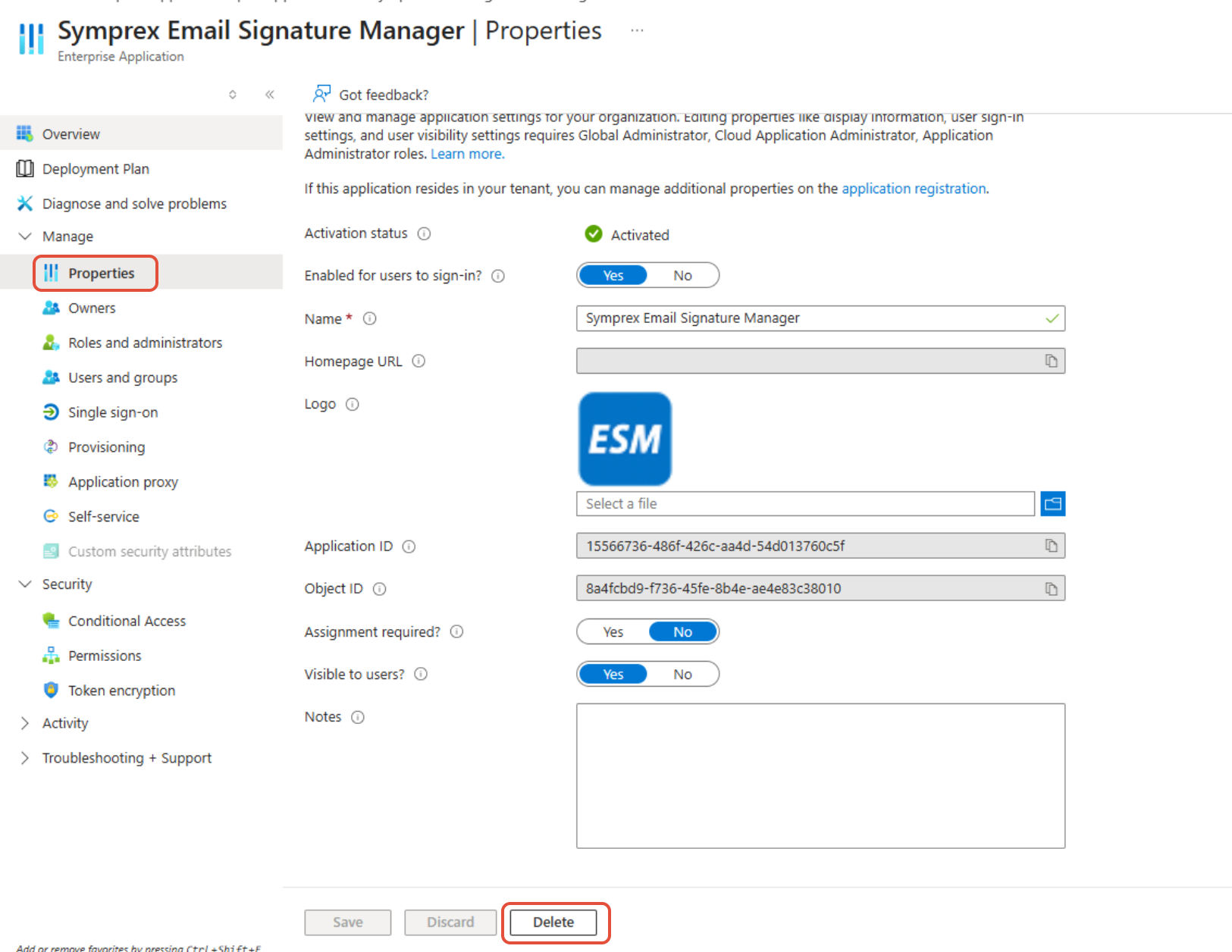This screenshot has height=952, width=1232.
Task: Click the Name input field
Action: click(820, 318)
